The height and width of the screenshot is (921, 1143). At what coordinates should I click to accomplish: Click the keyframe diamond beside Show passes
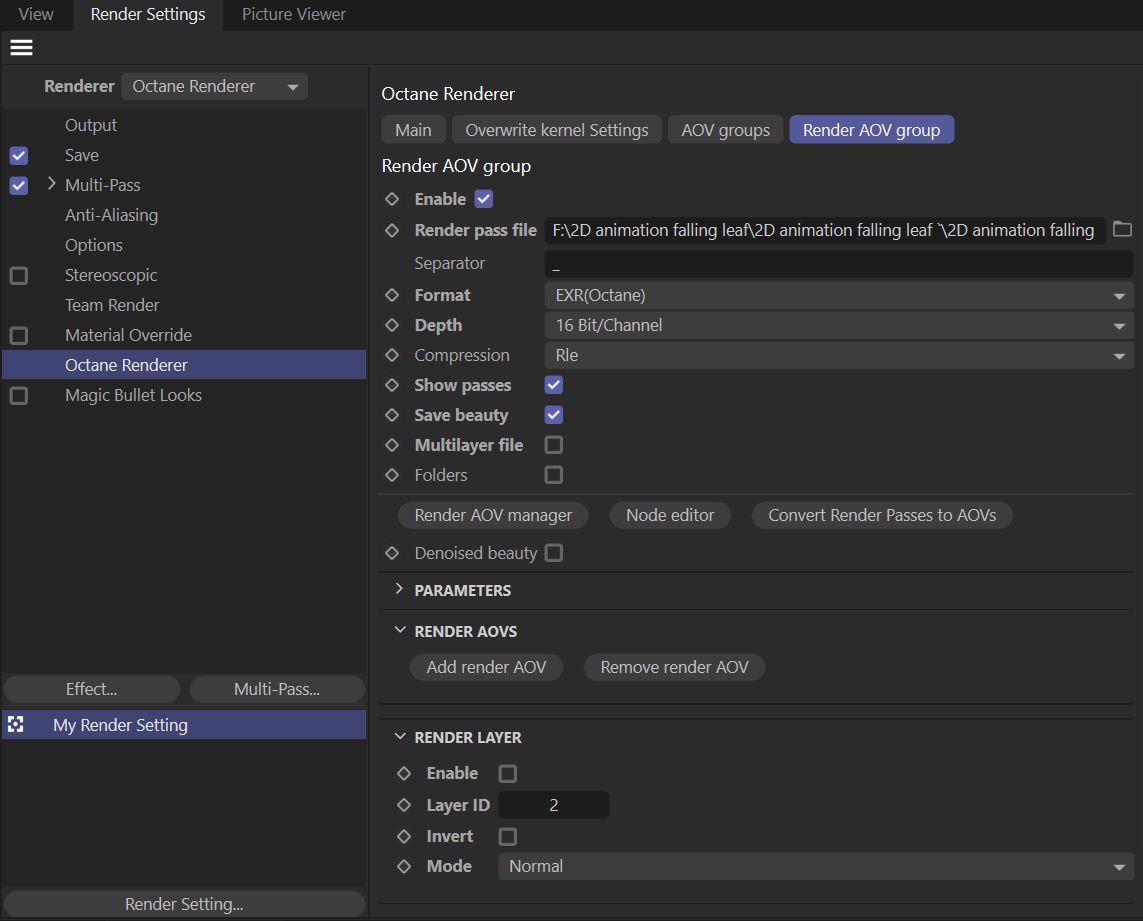(392, 385)
